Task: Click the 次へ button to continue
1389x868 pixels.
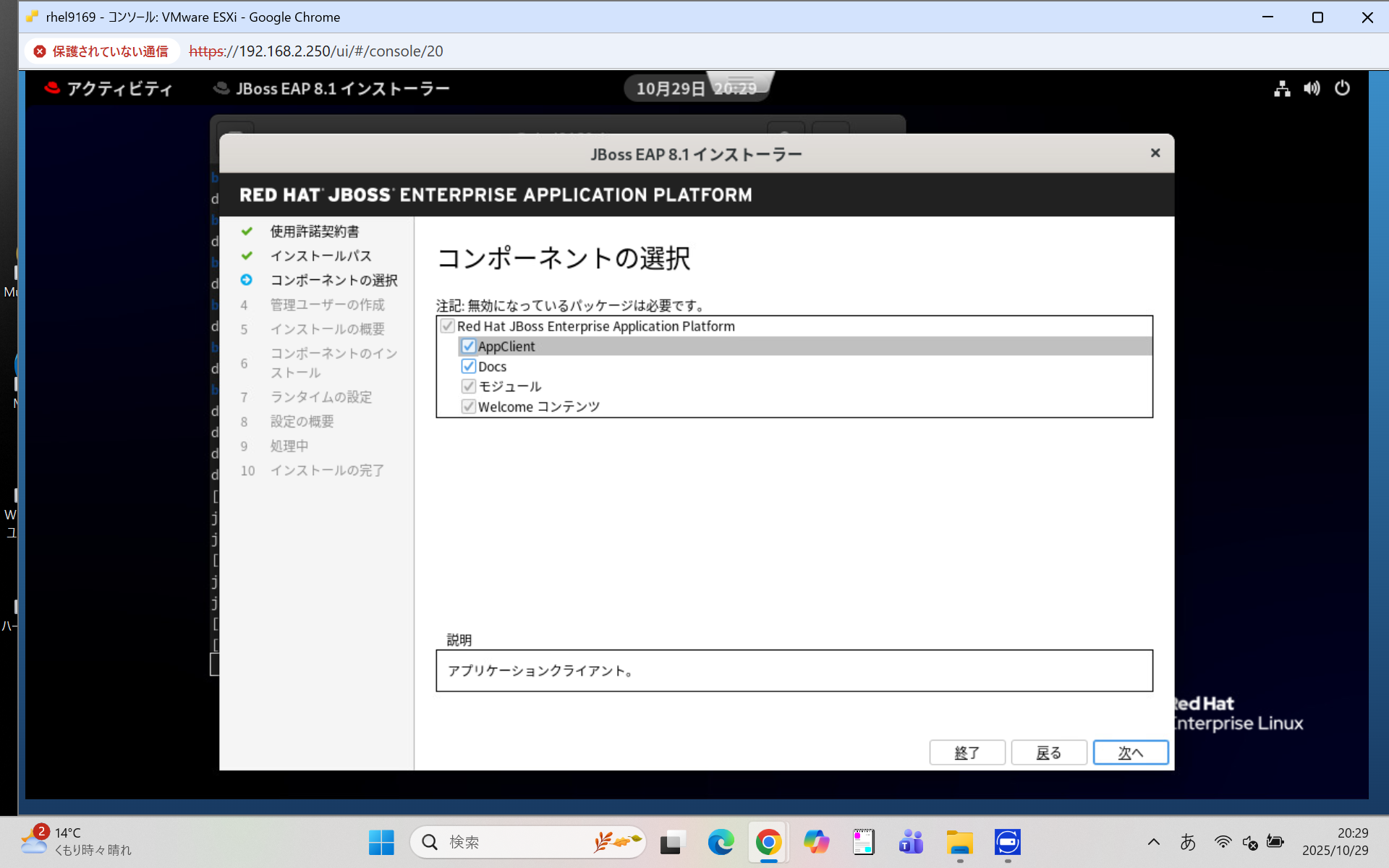Action: click(1131, 752)
